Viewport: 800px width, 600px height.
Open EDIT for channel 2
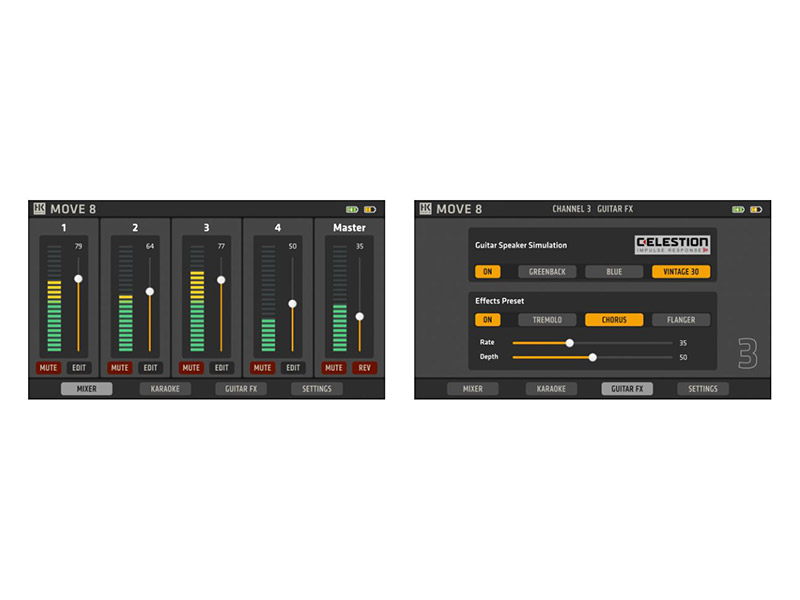(151, 367)
